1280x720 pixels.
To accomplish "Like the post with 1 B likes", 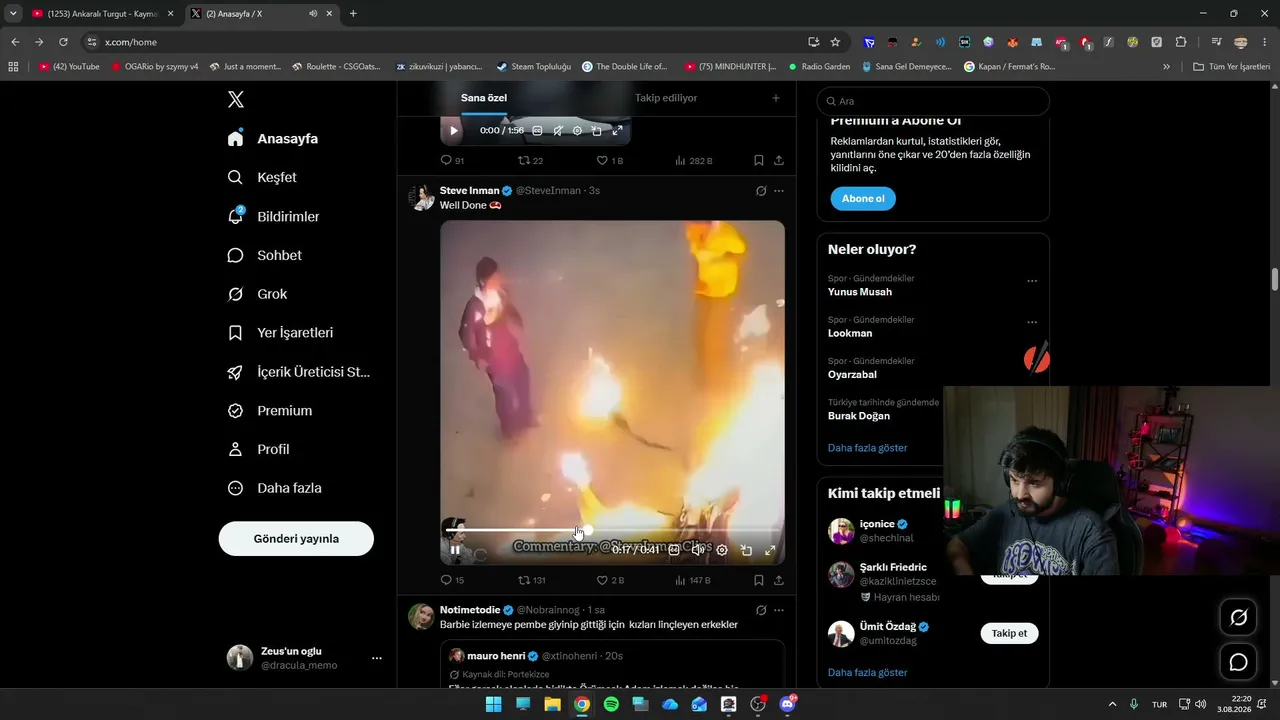I will [x=610, y=160].
